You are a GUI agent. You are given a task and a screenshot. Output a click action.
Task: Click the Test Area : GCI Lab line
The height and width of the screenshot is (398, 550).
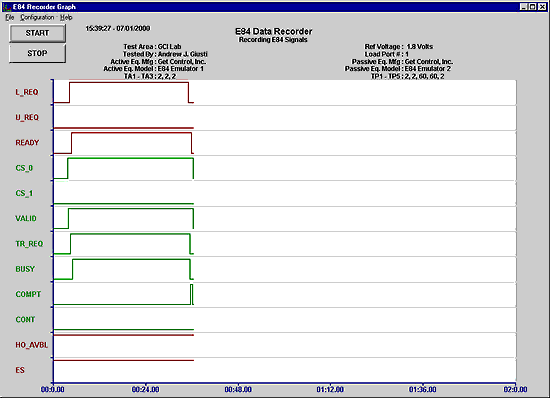(x=152, y=47)
